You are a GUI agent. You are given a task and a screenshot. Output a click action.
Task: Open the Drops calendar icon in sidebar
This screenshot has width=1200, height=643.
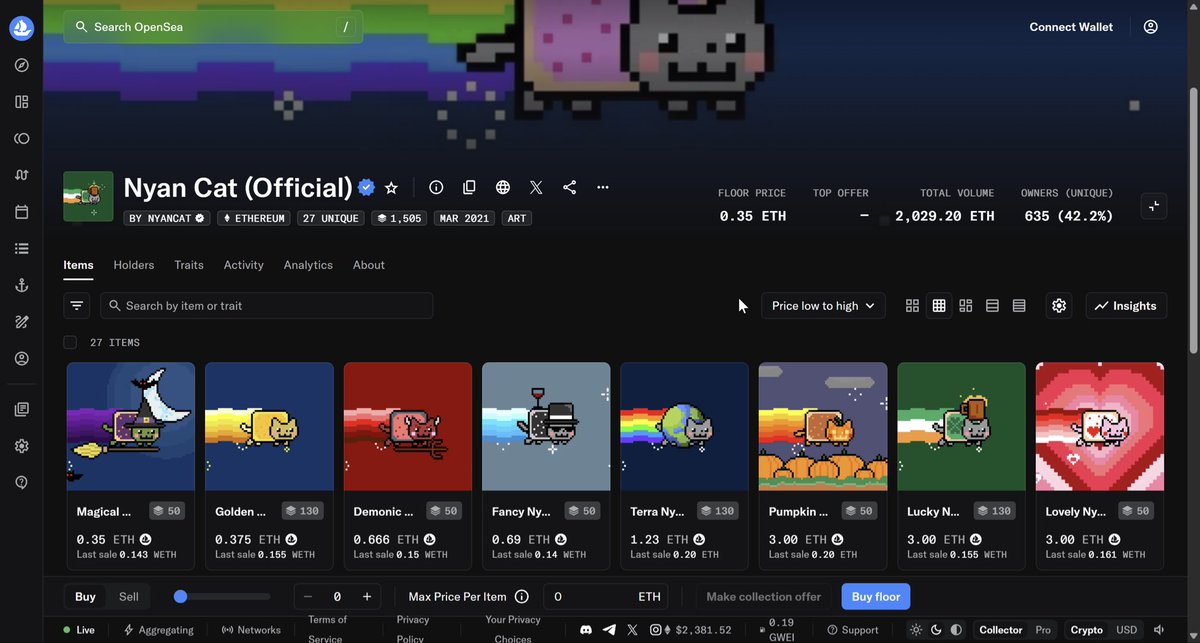point(22,212)
